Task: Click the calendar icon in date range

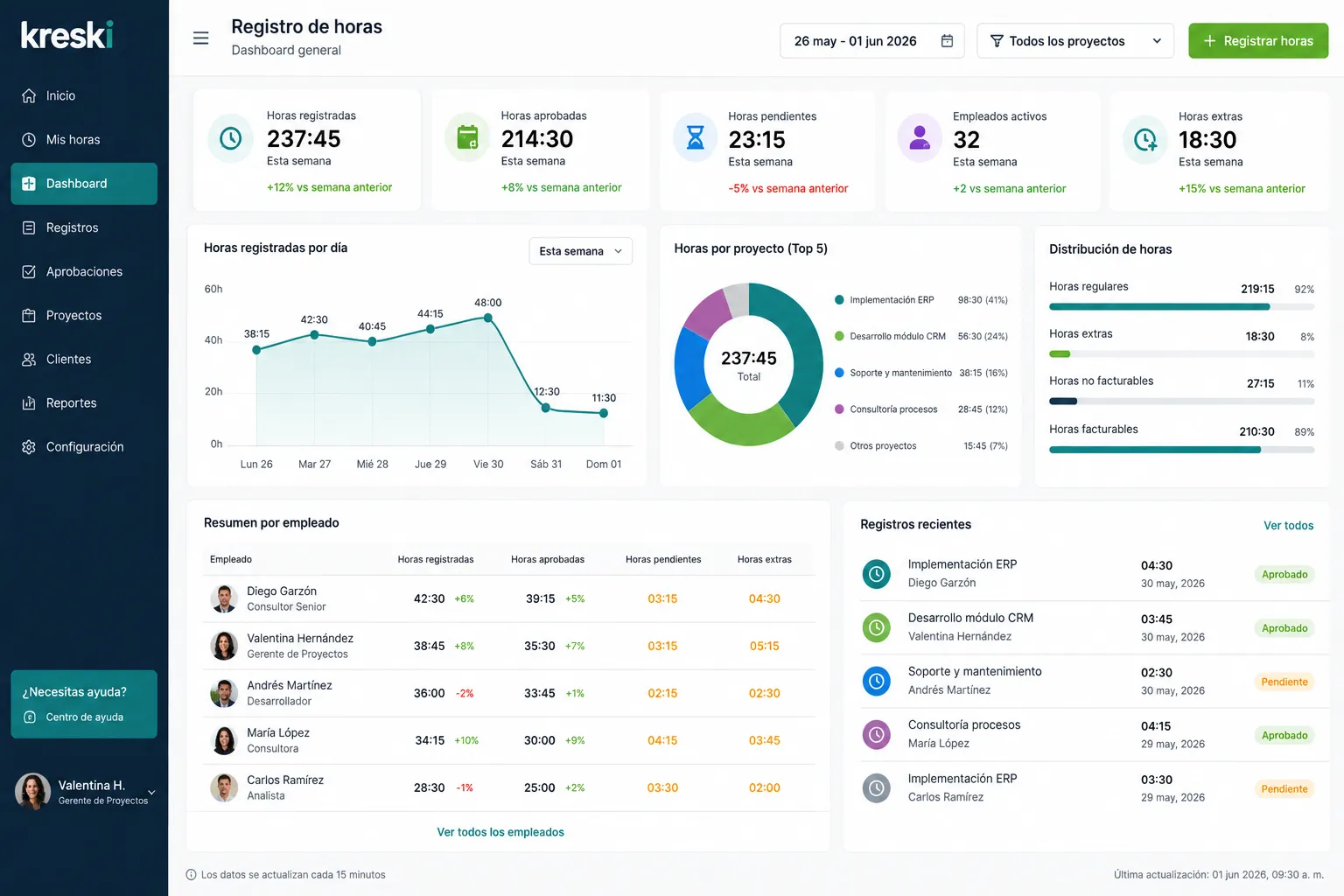Action: pos(947,41)
